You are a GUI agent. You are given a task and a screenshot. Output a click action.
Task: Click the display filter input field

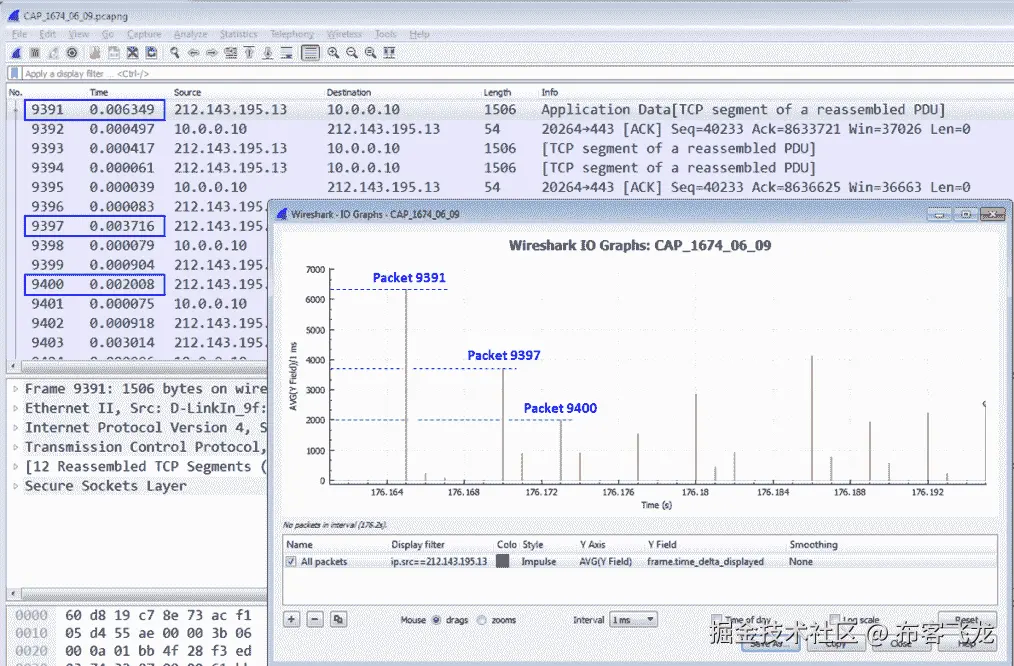[515, 74]
